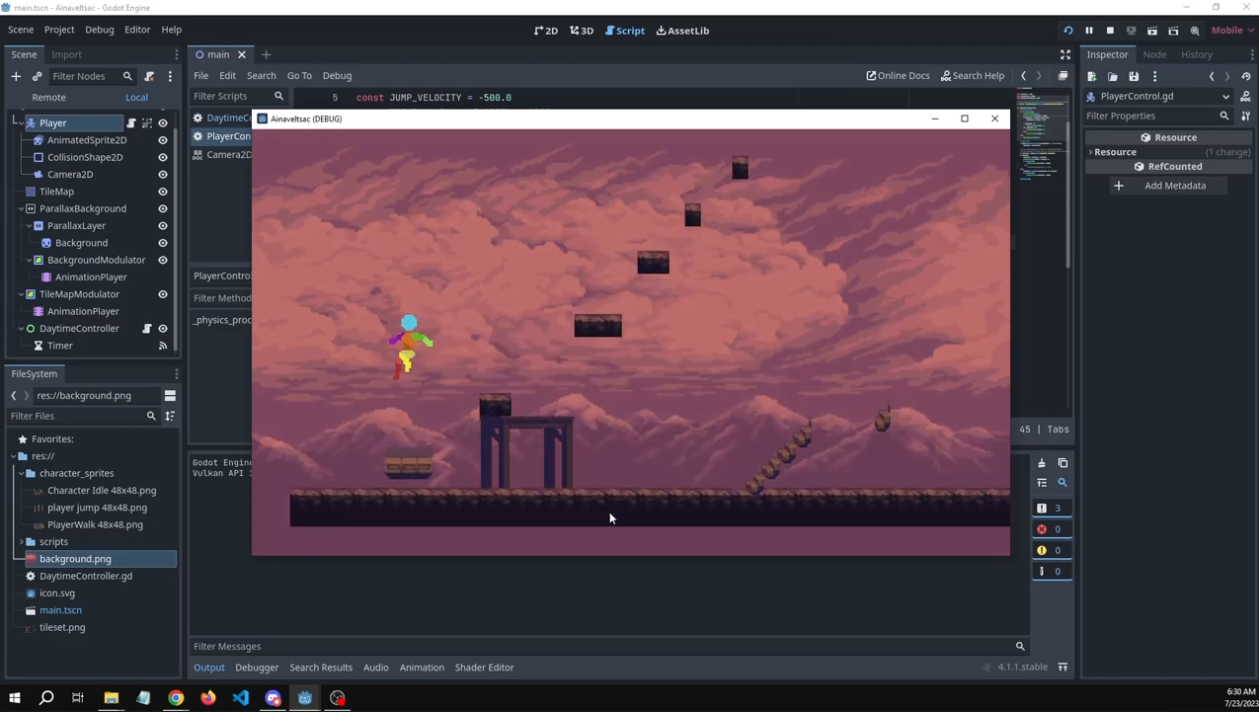
Task: Open the Online Docs
Action: (898, 75)
